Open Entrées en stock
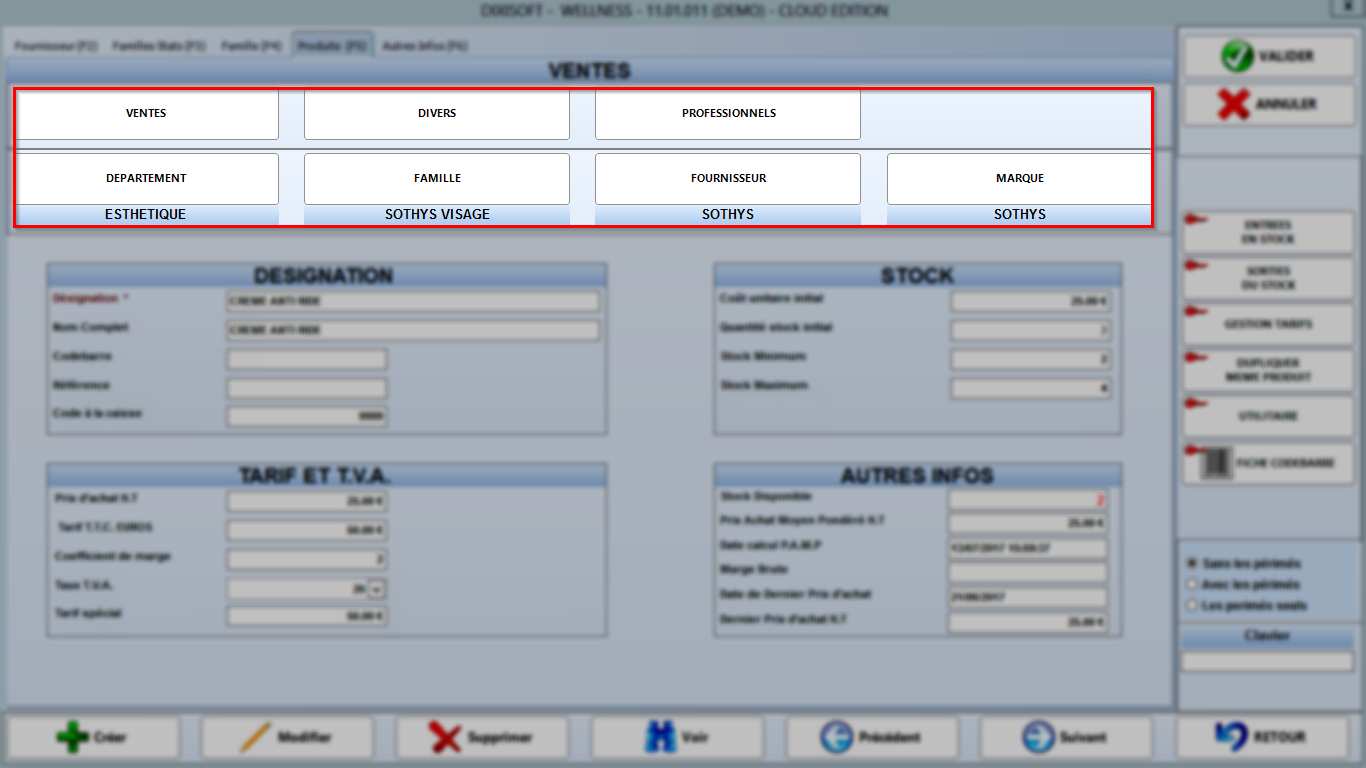 click(1268, 232)
